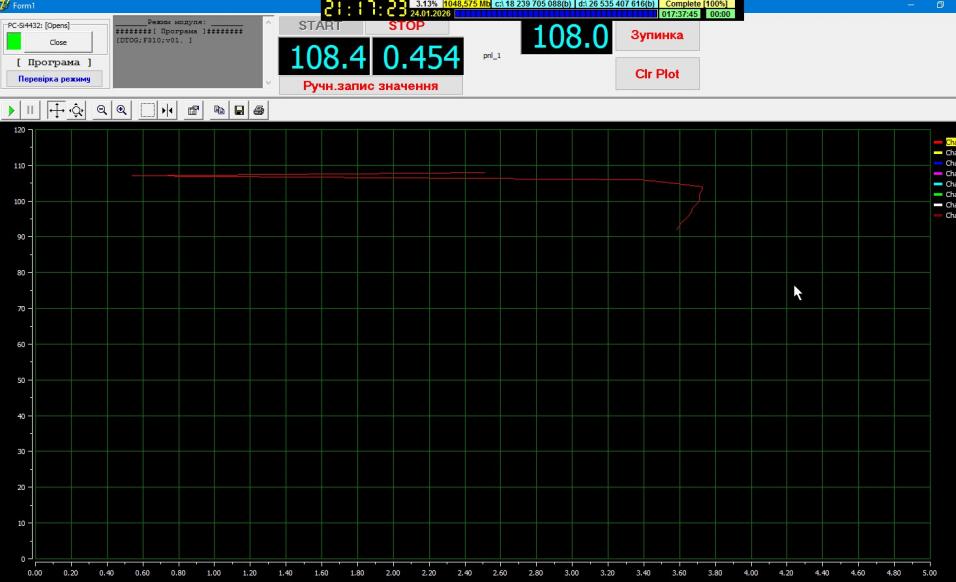This screenshot has height=582, width=956.
Task: Click the green play/resume chart icon
Action: 11,110
